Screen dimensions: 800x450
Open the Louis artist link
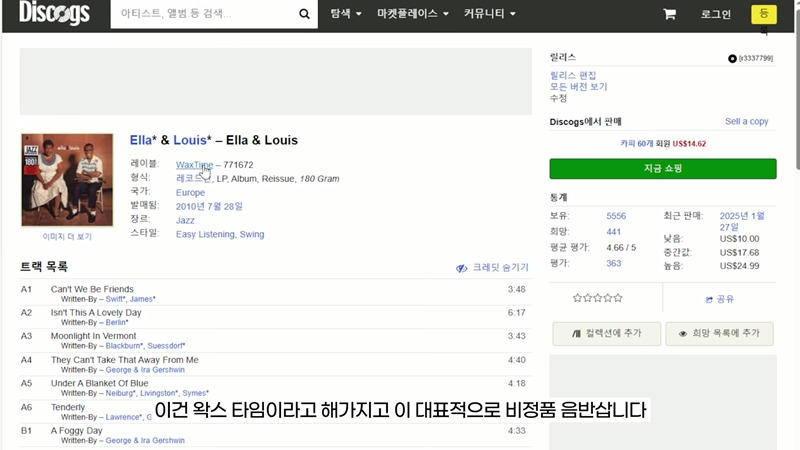point(190,140)
